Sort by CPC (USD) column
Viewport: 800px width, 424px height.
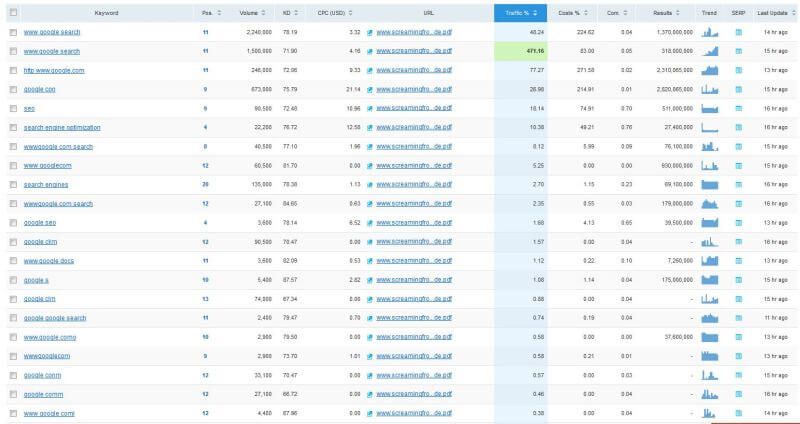334,13
